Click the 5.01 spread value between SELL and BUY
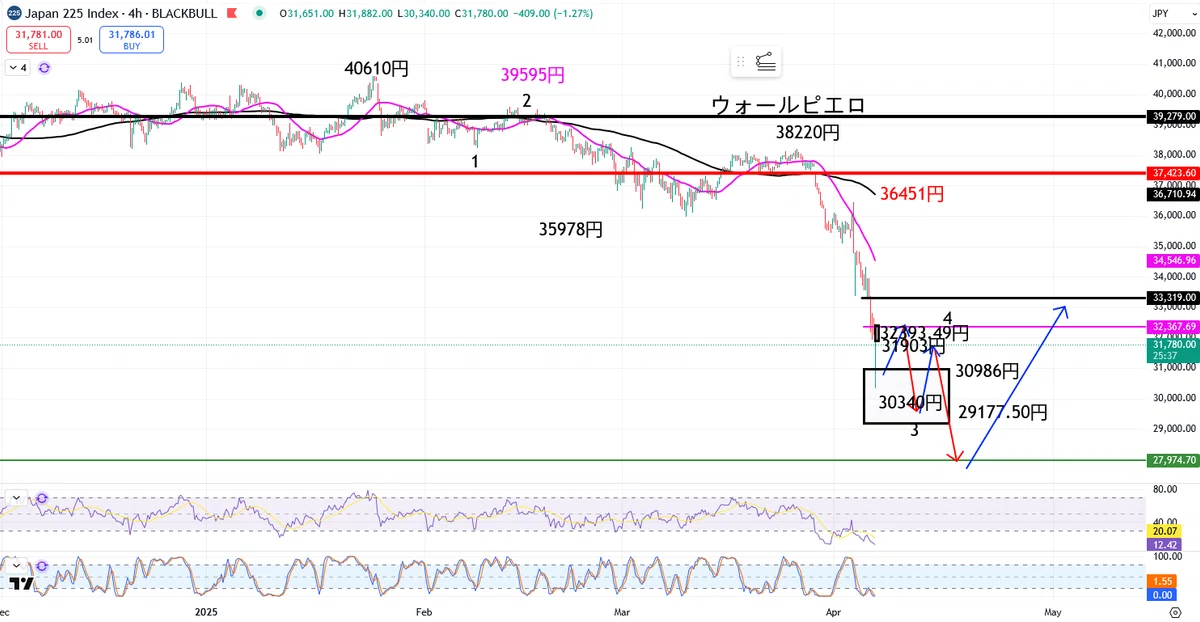The width and height of the screenshot is (1200, 622). [x=85, y=41]
